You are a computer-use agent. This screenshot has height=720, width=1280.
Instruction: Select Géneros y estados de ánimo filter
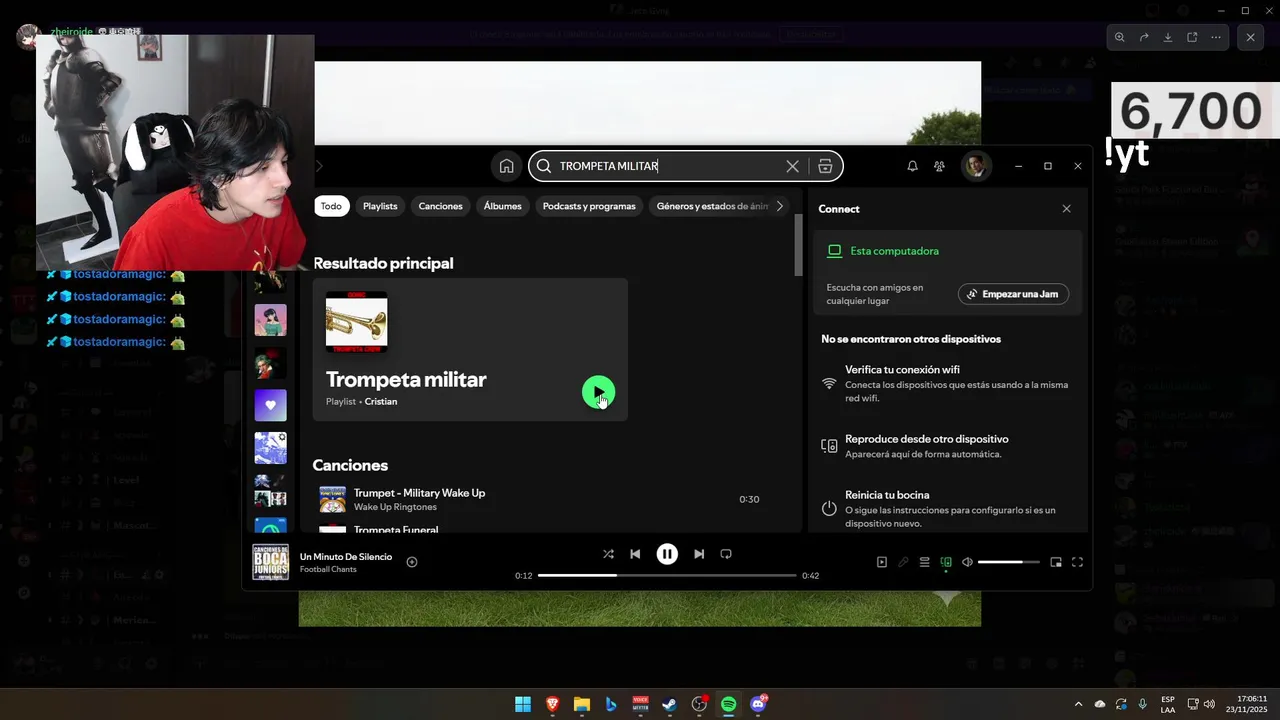coord(712,206)
